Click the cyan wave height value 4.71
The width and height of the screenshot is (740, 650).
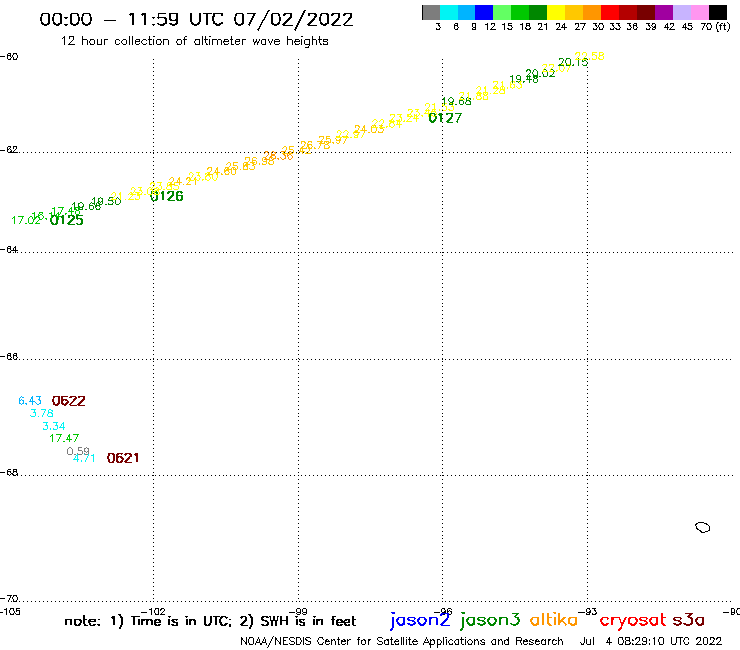(84, 458)
